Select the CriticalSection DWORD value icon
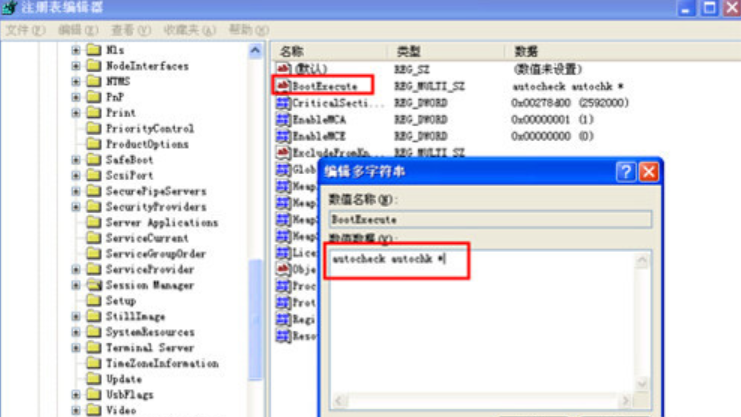The height and width of the screenshot is (417, 741). pyautogui.click(x=284, y=103)
